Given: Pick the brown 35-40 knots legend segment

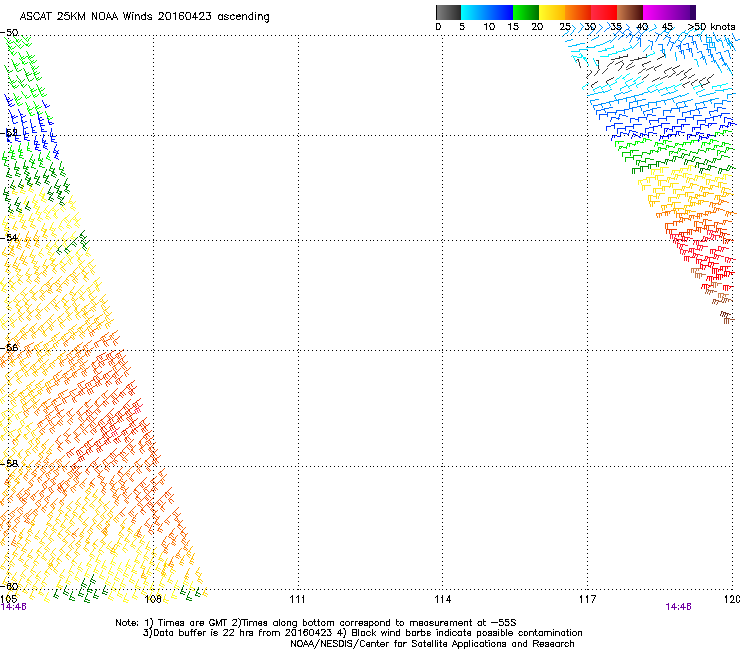Looking at the screenshot, I should point(630,12).
